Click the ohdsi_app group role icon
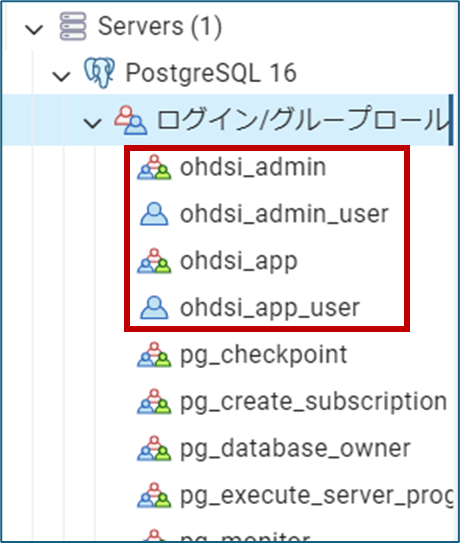 click(154, 261)
